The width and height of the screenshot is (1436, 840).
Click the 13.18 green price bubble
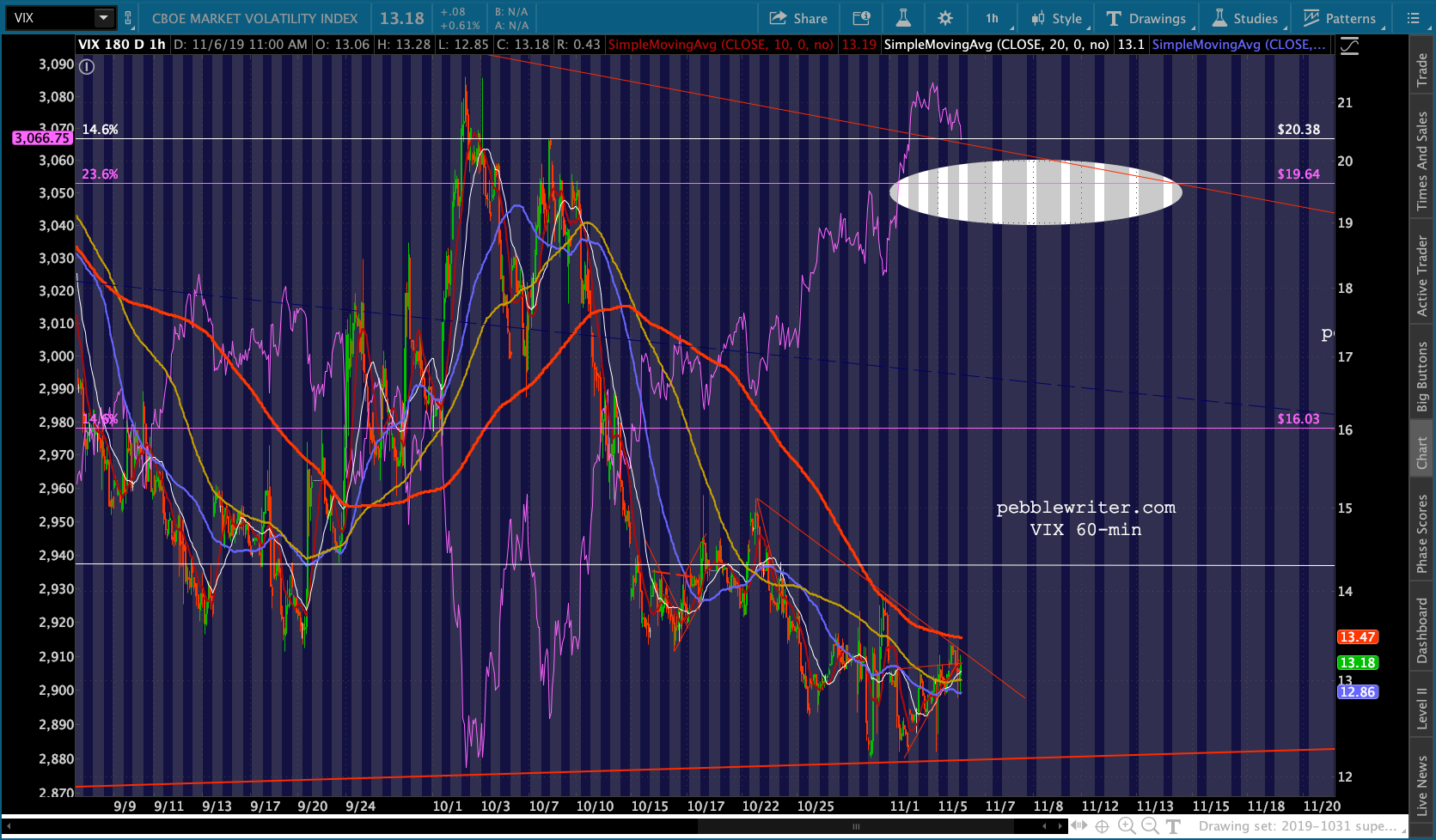click(x=1358, y=663)
